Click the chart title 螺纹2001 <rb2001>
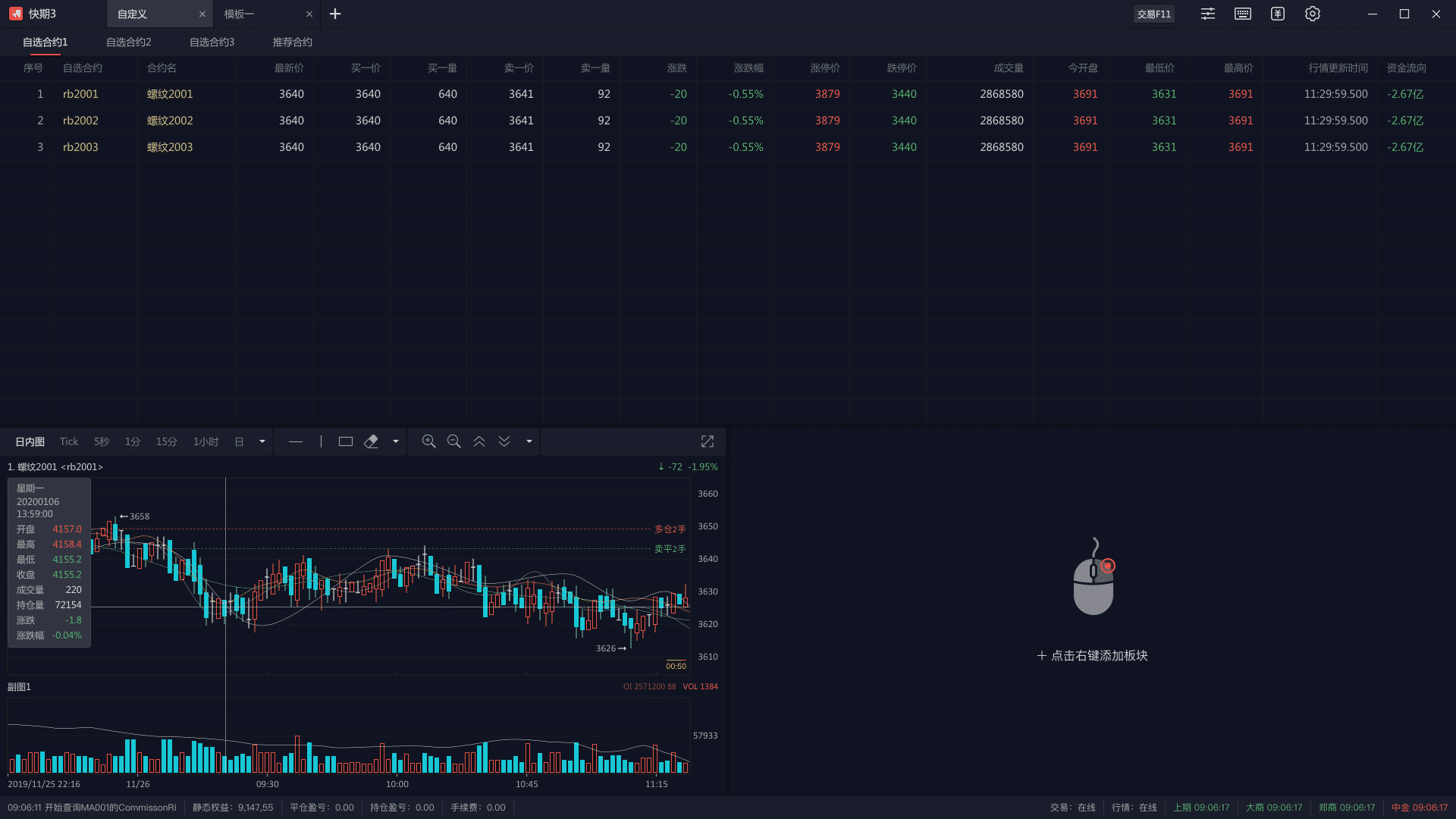This screenshot has height=819, width=1456. (55, 467)
